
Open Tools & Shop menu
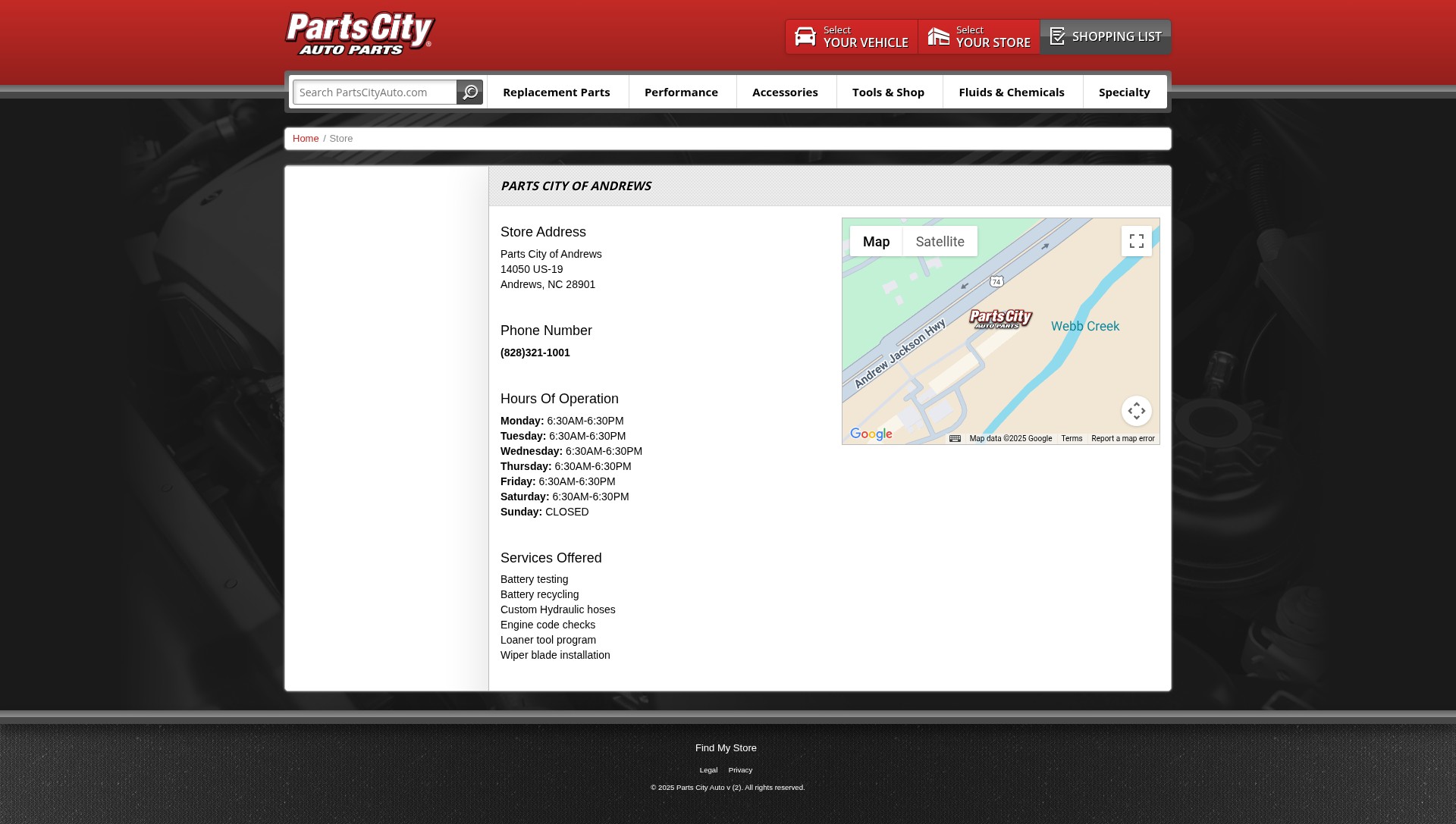point(888,92)
